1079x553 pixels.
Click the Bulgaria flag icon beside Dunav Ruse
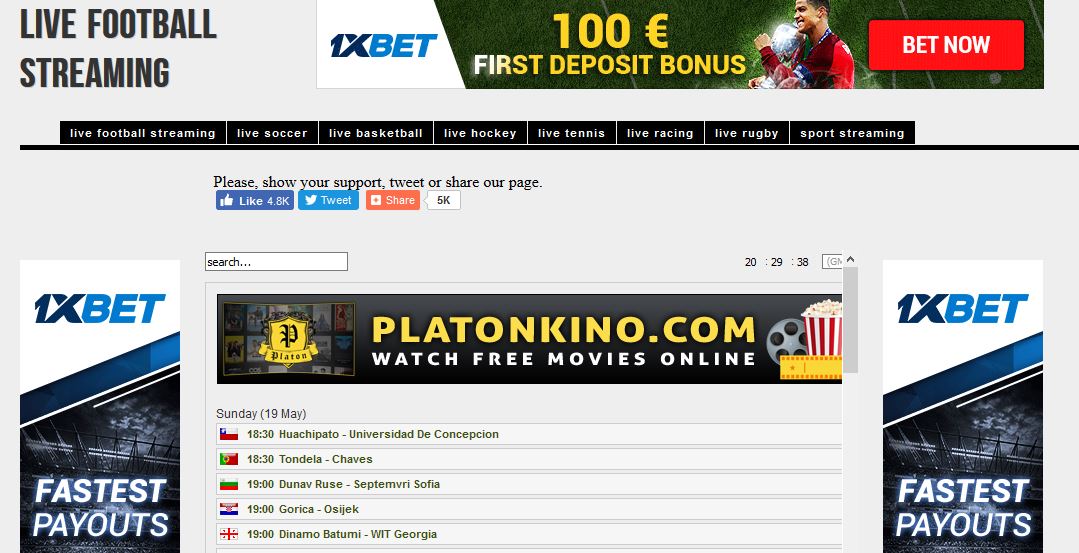click(x=228, y=484)
